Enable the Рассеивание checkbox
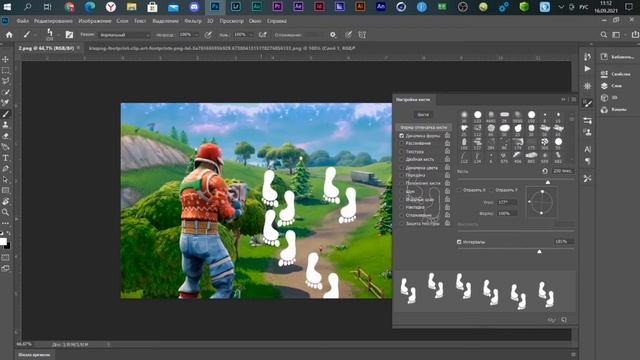Viewport: 640px width, 360px height. coord(402,144)
